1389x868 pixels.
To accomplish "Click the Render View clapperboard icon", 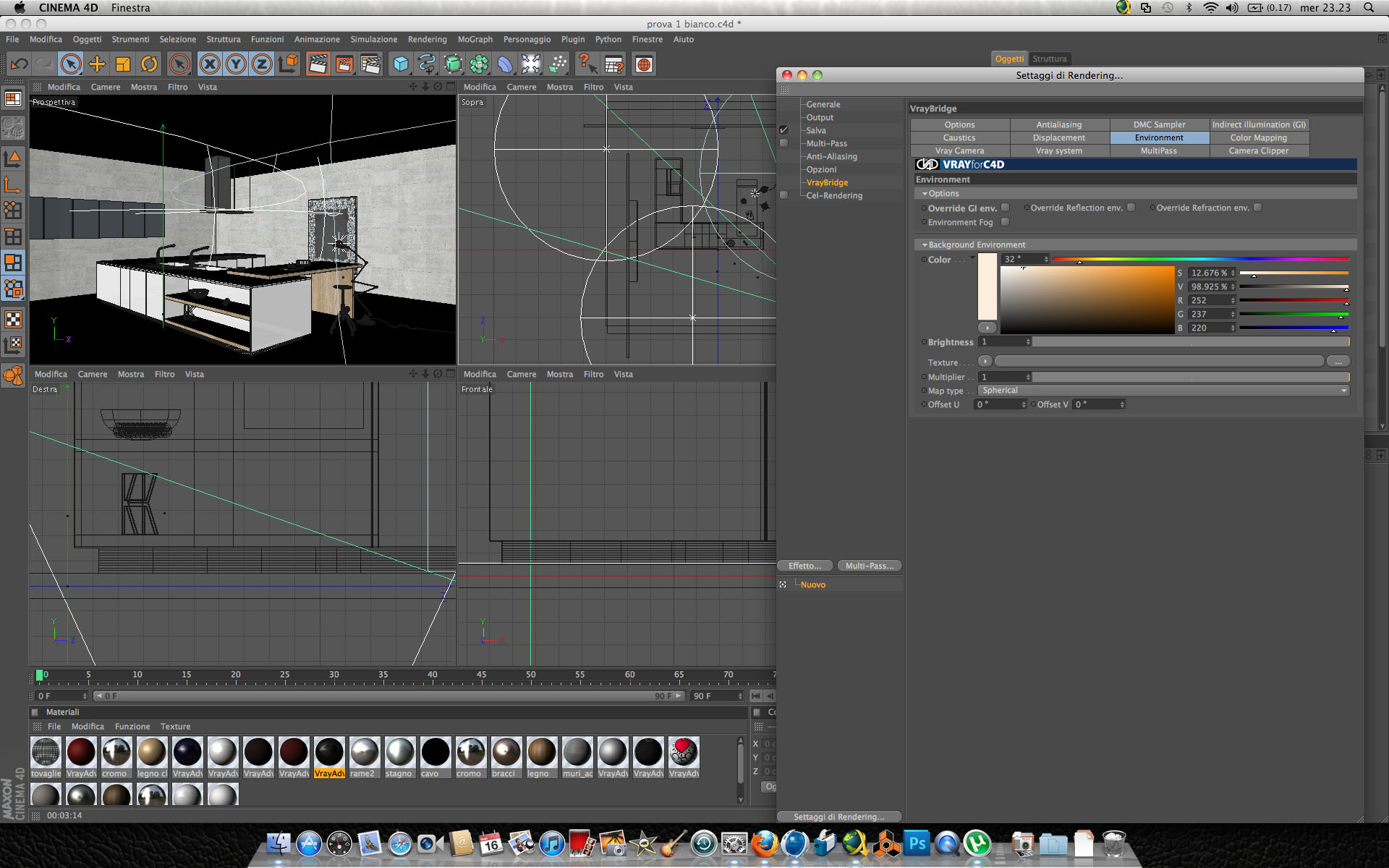I will tap(318, 64).
